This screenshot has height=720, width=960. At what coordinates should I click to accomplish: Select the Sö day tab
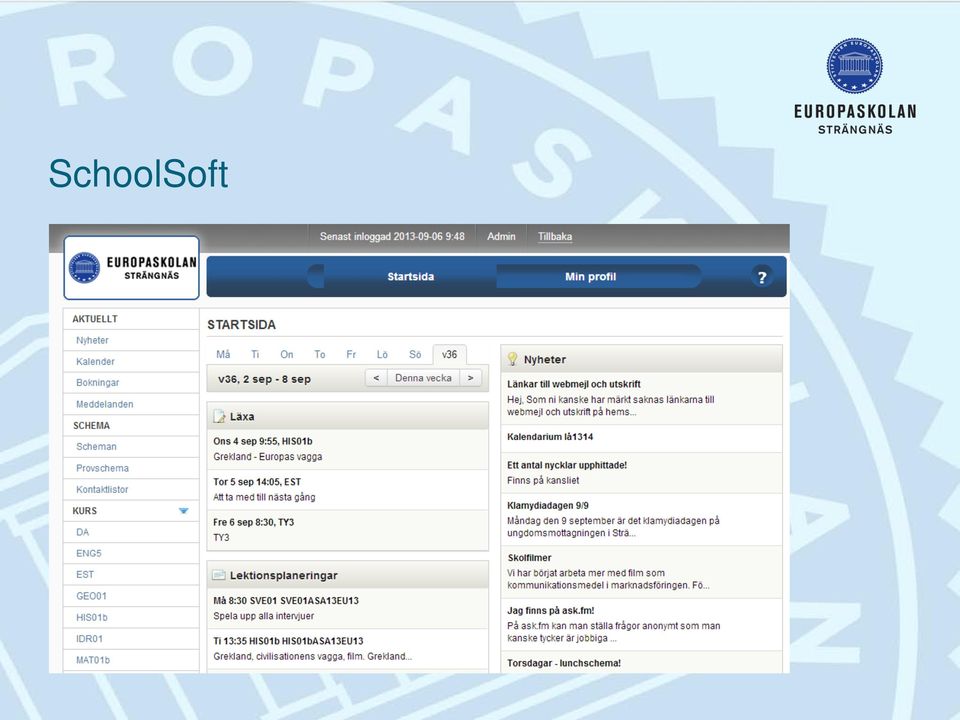click(x=415, y=354)
